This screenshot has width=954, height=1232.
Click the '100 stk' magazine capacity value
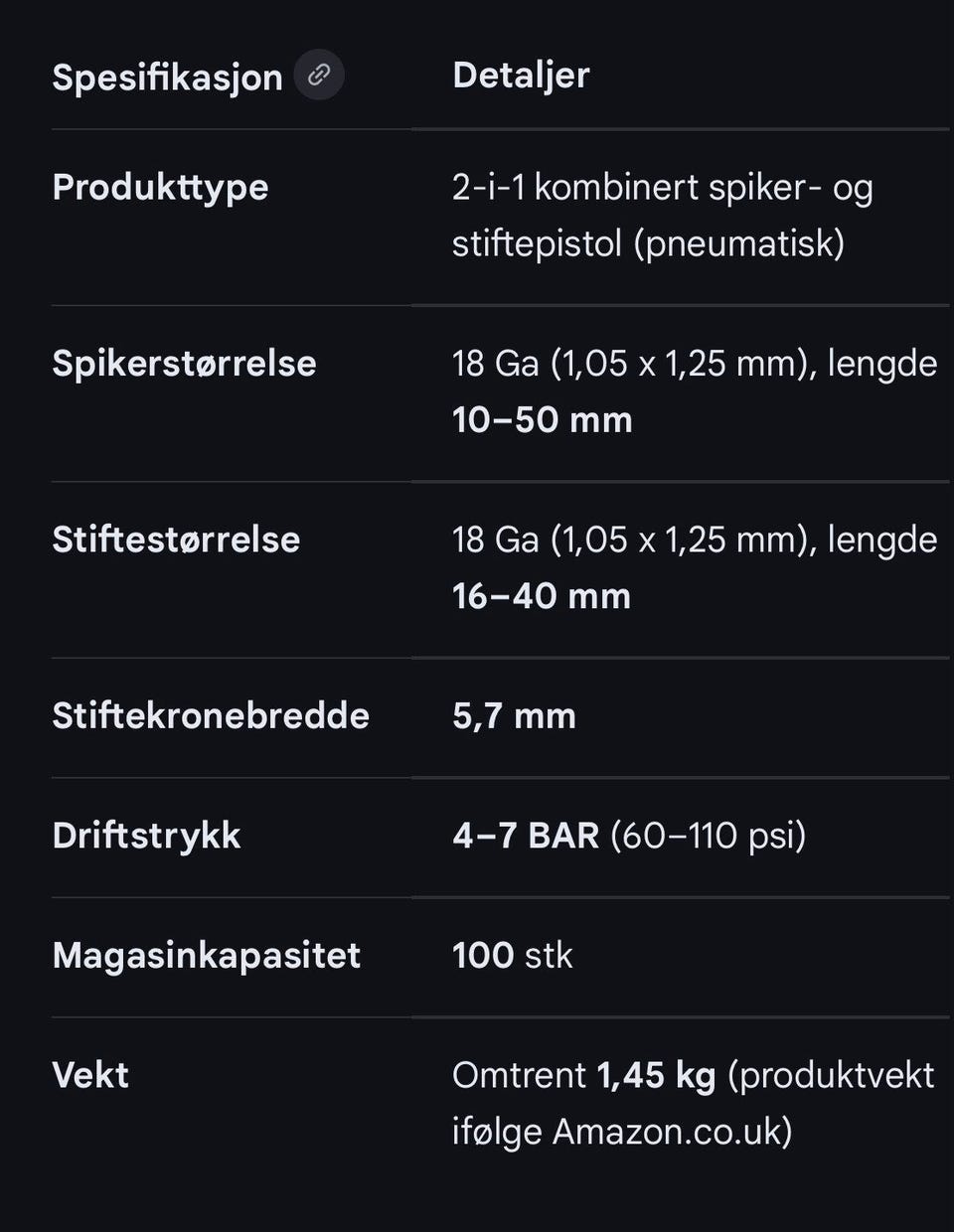click(x=512, y=955)
